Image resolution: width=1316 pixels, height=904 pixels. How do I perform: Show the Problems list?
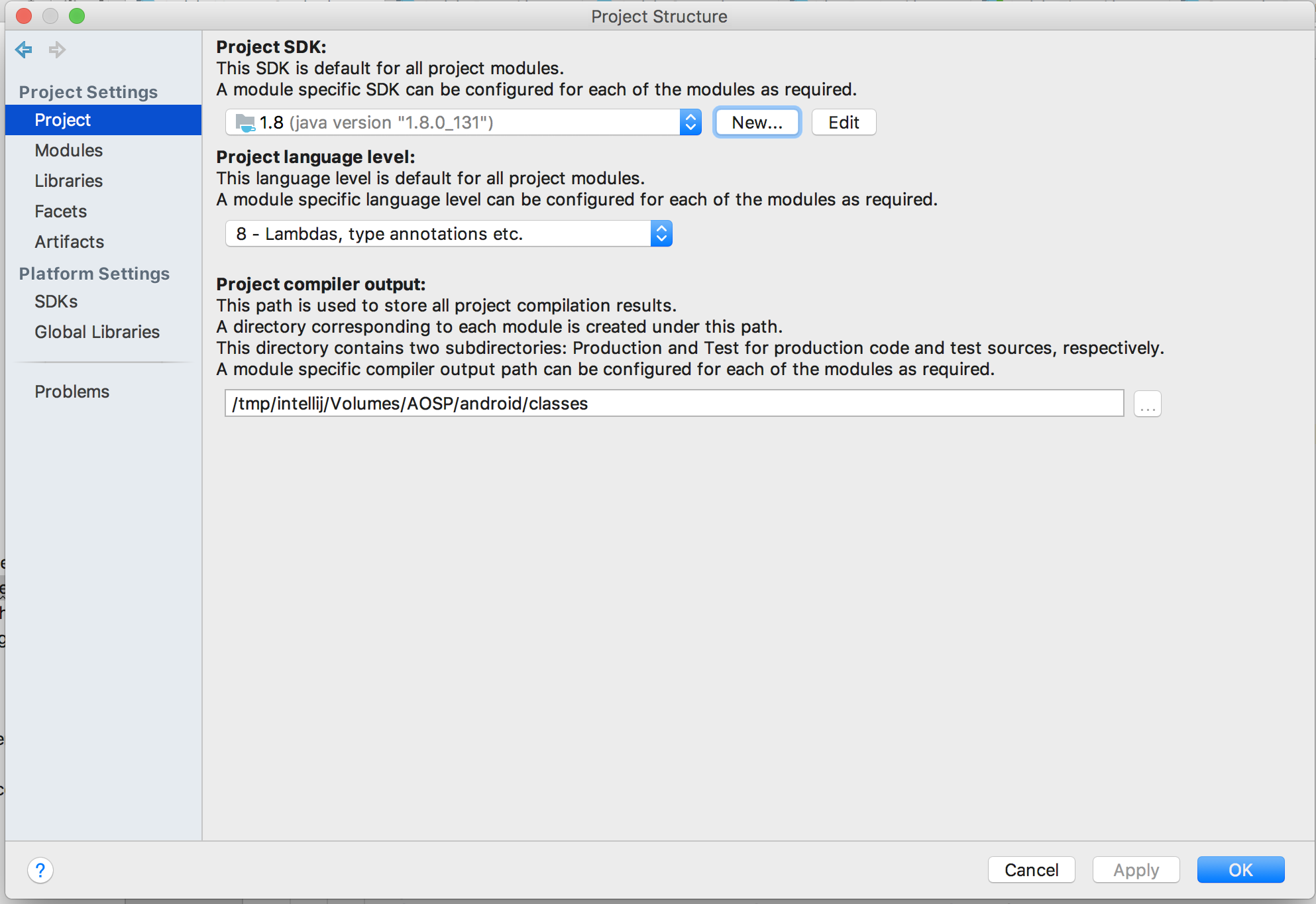[x=103, y=392]
